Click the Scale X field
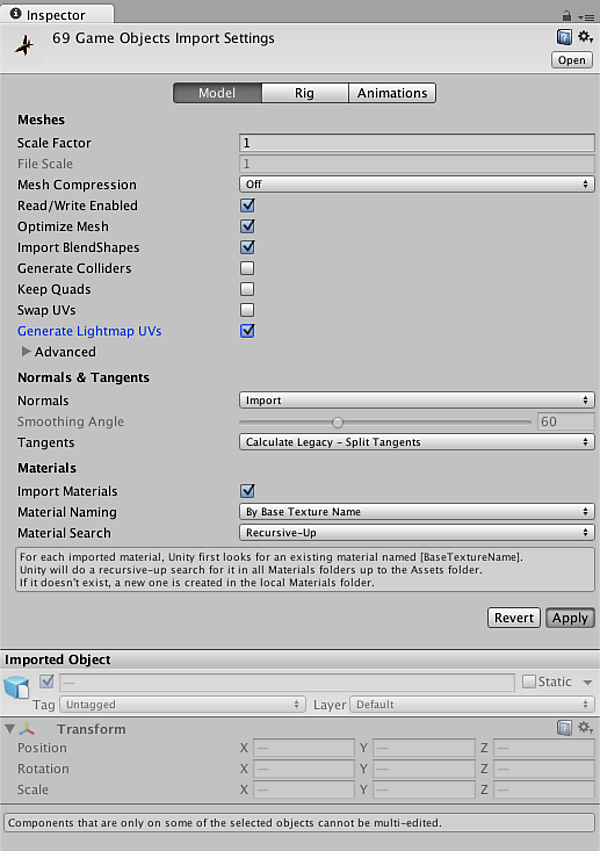The image size is (600, 851). (304, 790)
